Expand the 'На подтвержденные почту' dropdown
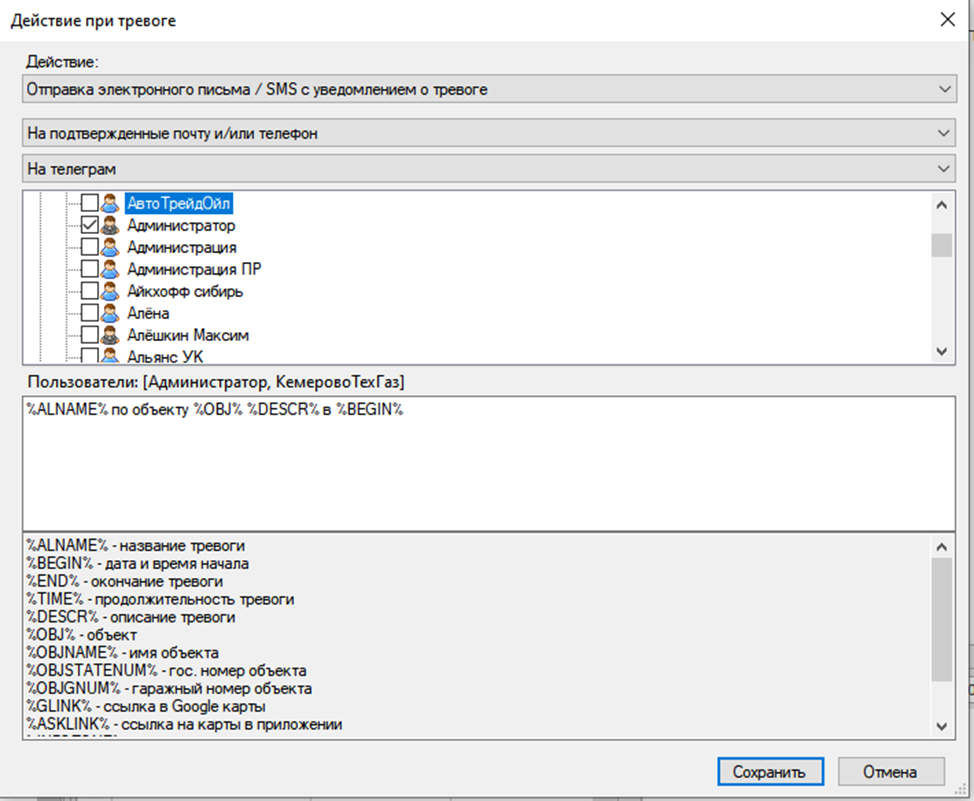The height and width of the screenshot is (801, 974). 488,133
